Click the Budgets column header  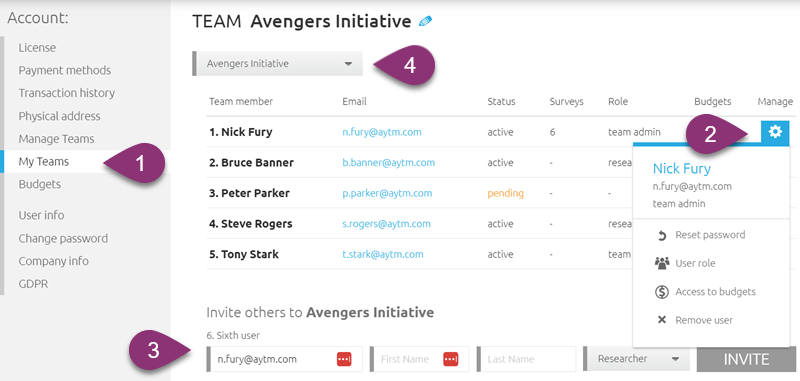[x=713, y=101]
